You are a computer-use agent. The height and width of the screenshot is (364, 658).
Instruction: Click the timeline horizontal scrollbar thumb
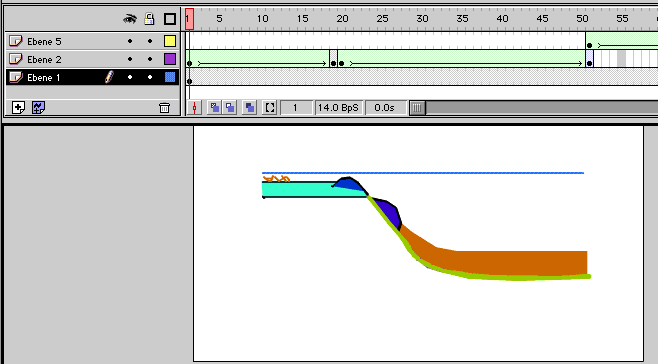[x=417, y=108]
